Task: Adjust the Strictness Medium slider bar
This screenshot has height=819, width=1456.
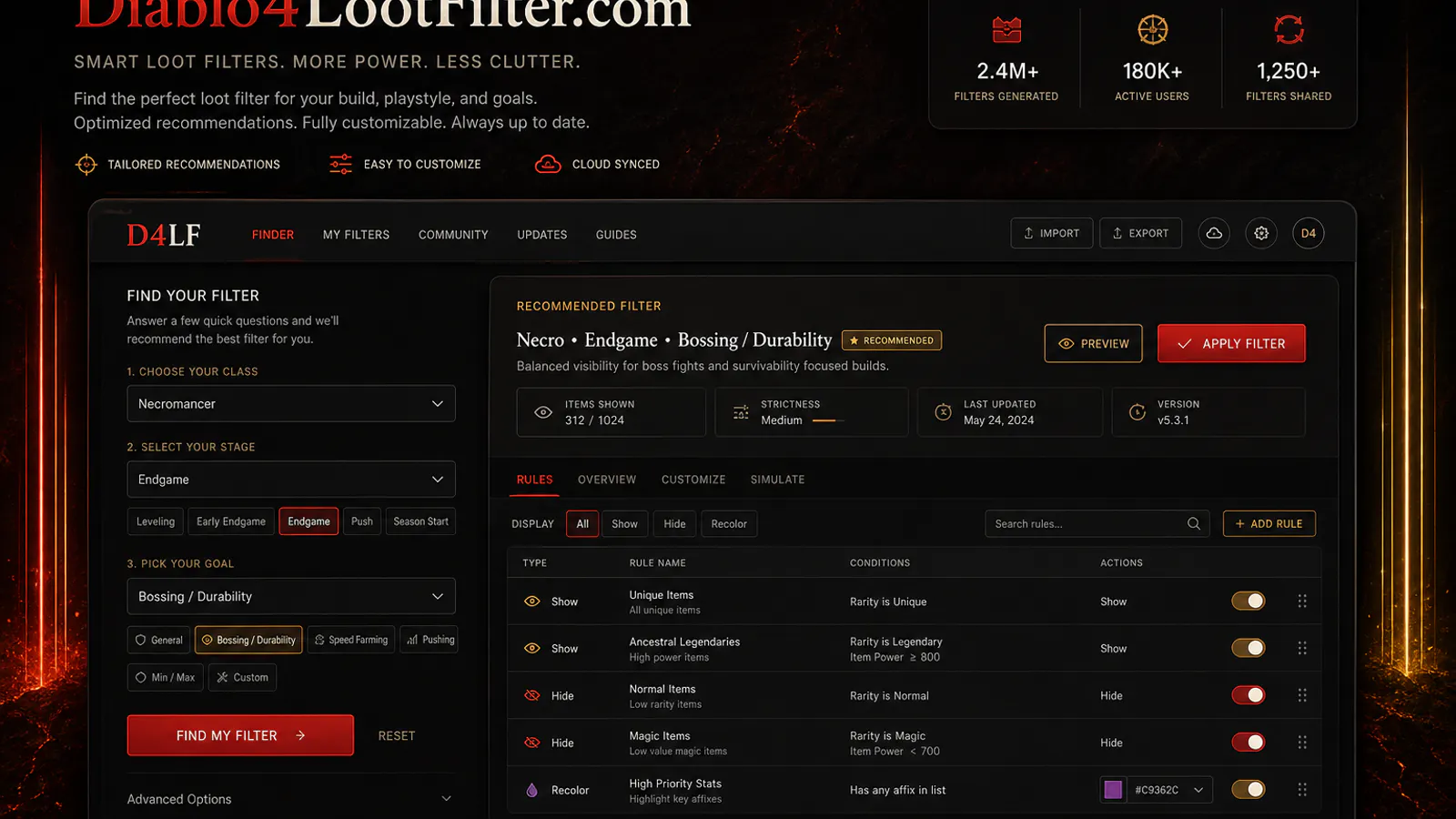Action: 828,420
